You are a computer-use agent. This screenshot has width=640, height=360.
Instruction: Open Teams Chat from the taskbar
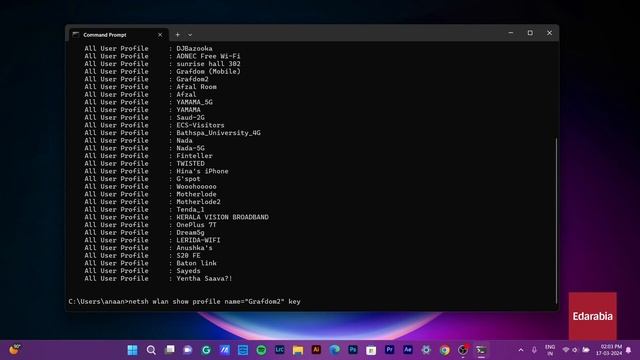(x=188, y=350)
